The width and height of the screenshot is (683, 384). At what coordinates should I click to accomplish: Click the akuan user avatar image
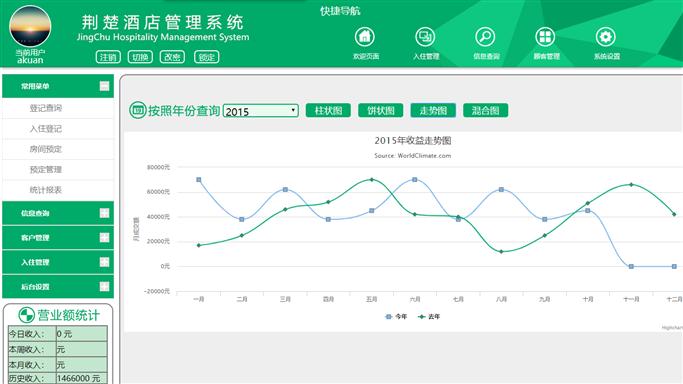(30, 27)
